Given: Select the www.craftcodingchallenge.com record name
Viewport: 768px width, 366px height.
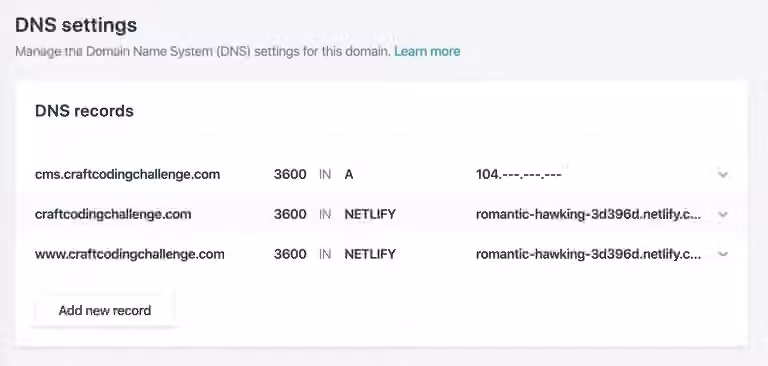Looking at the screenshot, I should point(130,254).
